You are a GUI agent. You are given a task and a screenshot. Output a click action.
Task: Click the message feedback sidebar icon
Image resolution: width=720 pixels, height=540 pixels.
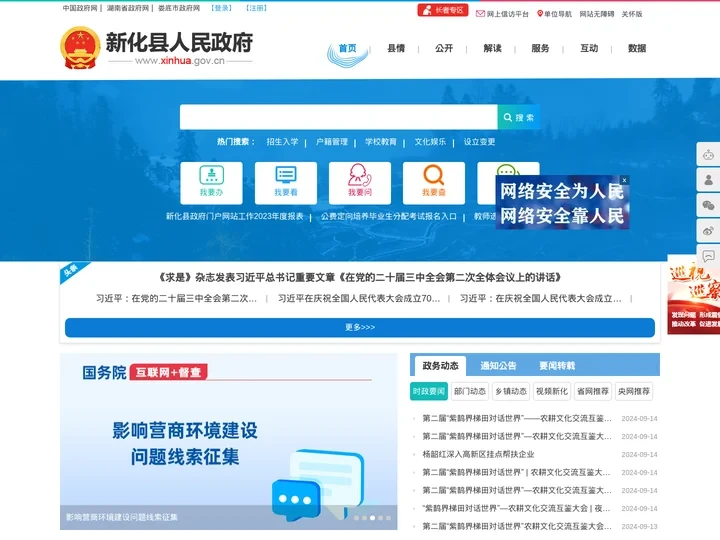pyautogui.click(x=709, y=254)
